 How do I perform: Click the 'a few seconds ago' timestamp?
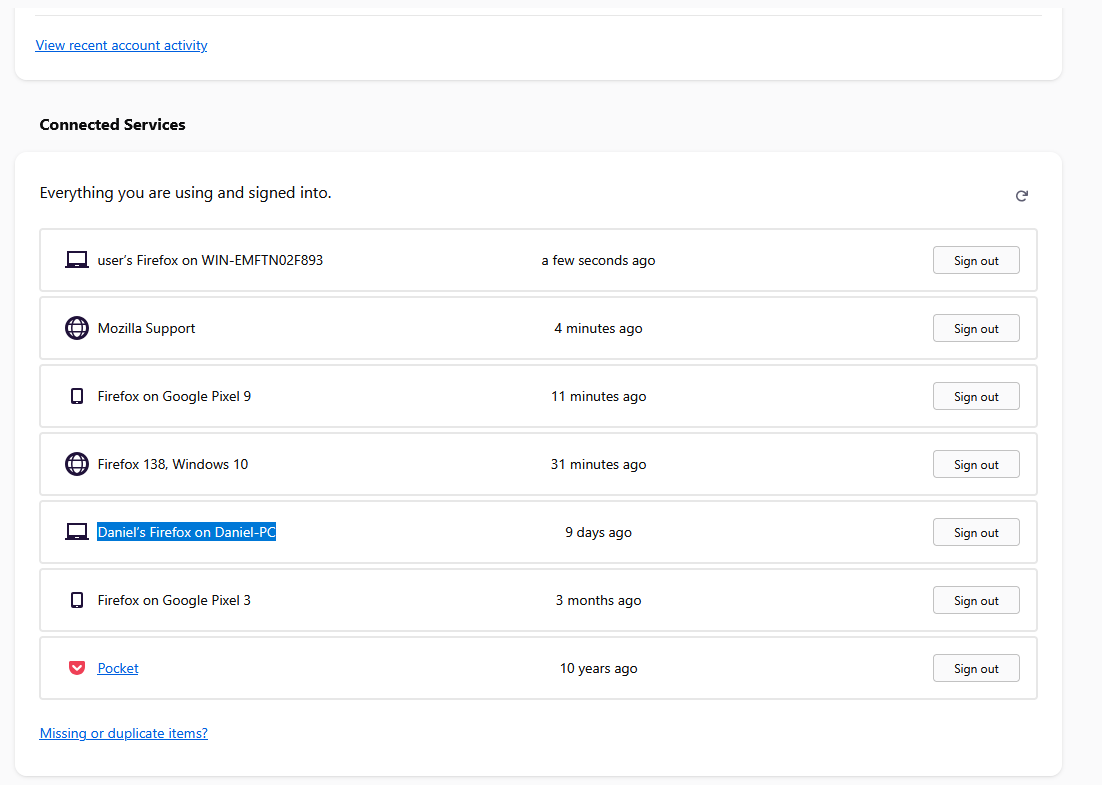tap(598, 261)
